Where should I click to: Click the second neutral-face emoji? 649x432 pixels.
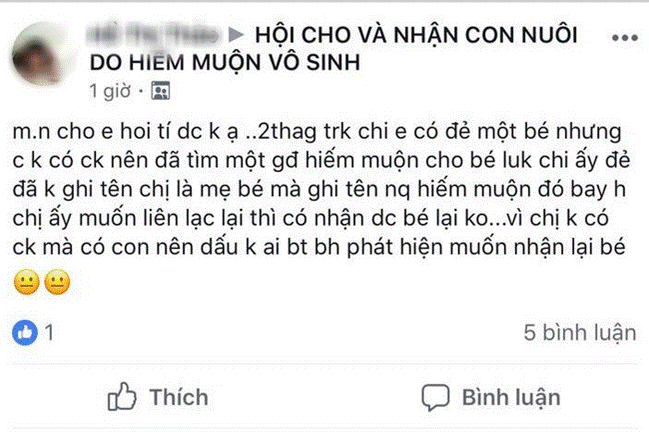click(57, 282)
